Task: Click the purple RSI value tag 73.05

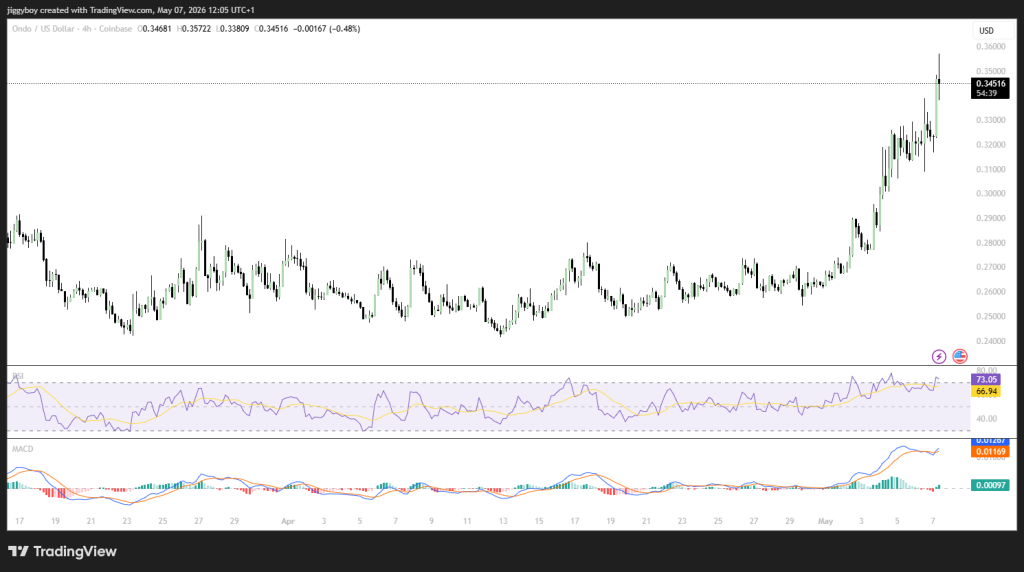Action: pos(985,379)
